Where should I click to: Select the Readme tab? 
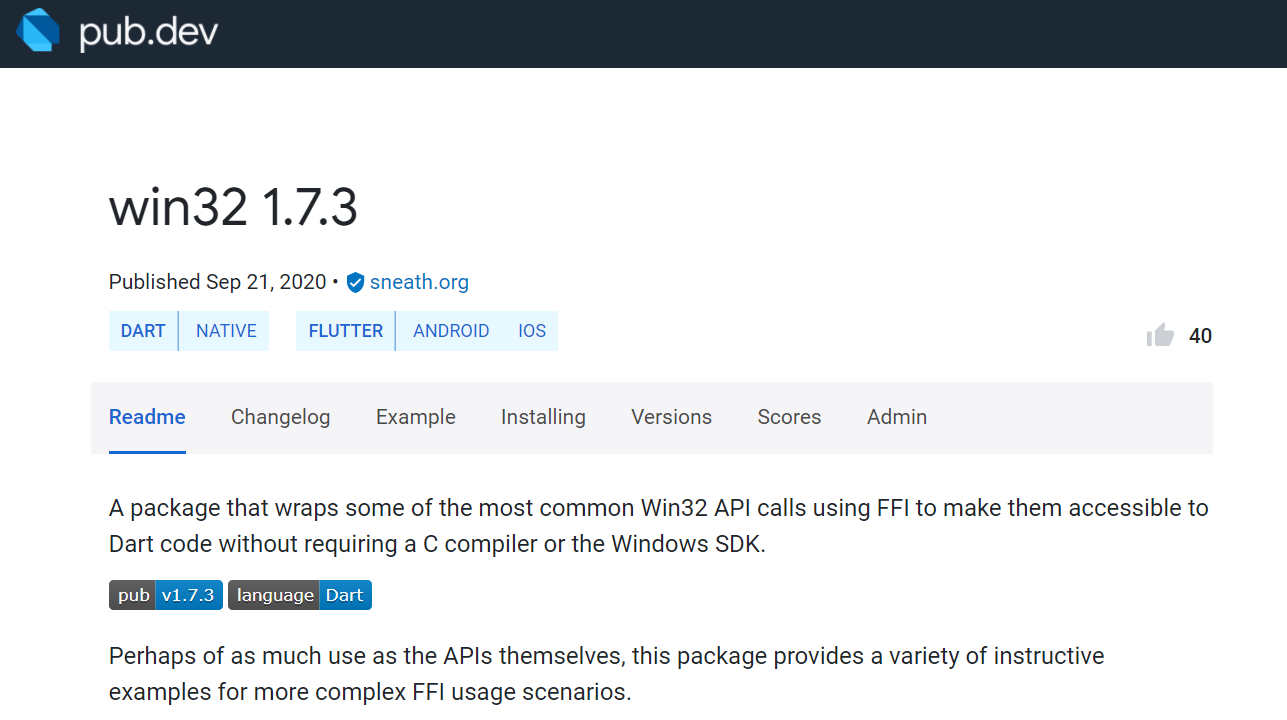tap(147, 417)
